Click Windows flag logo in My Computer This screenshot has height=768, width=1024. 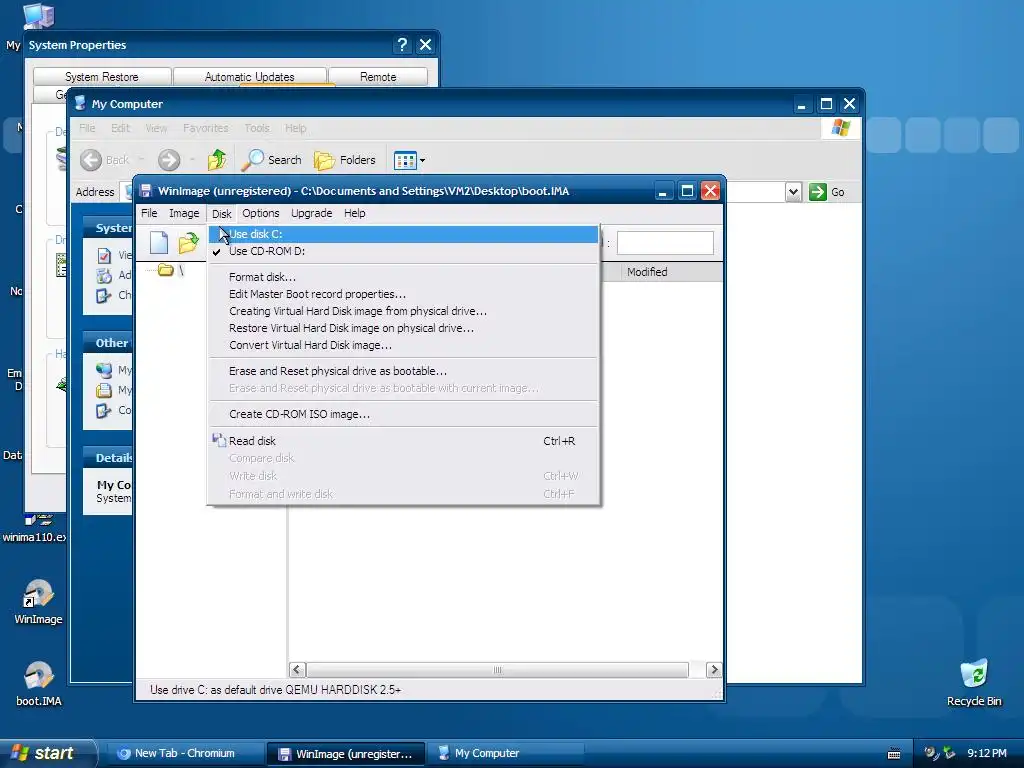pyautogui.click(x=840, y=128)
